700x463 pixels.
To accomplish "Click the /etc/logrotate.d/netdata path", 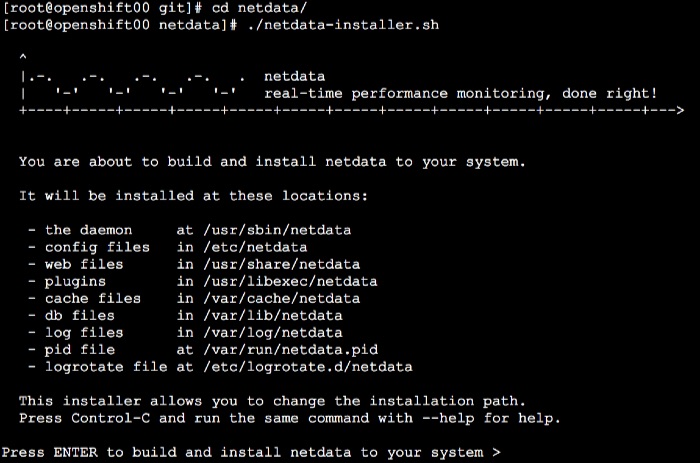I will click(308, 367).
